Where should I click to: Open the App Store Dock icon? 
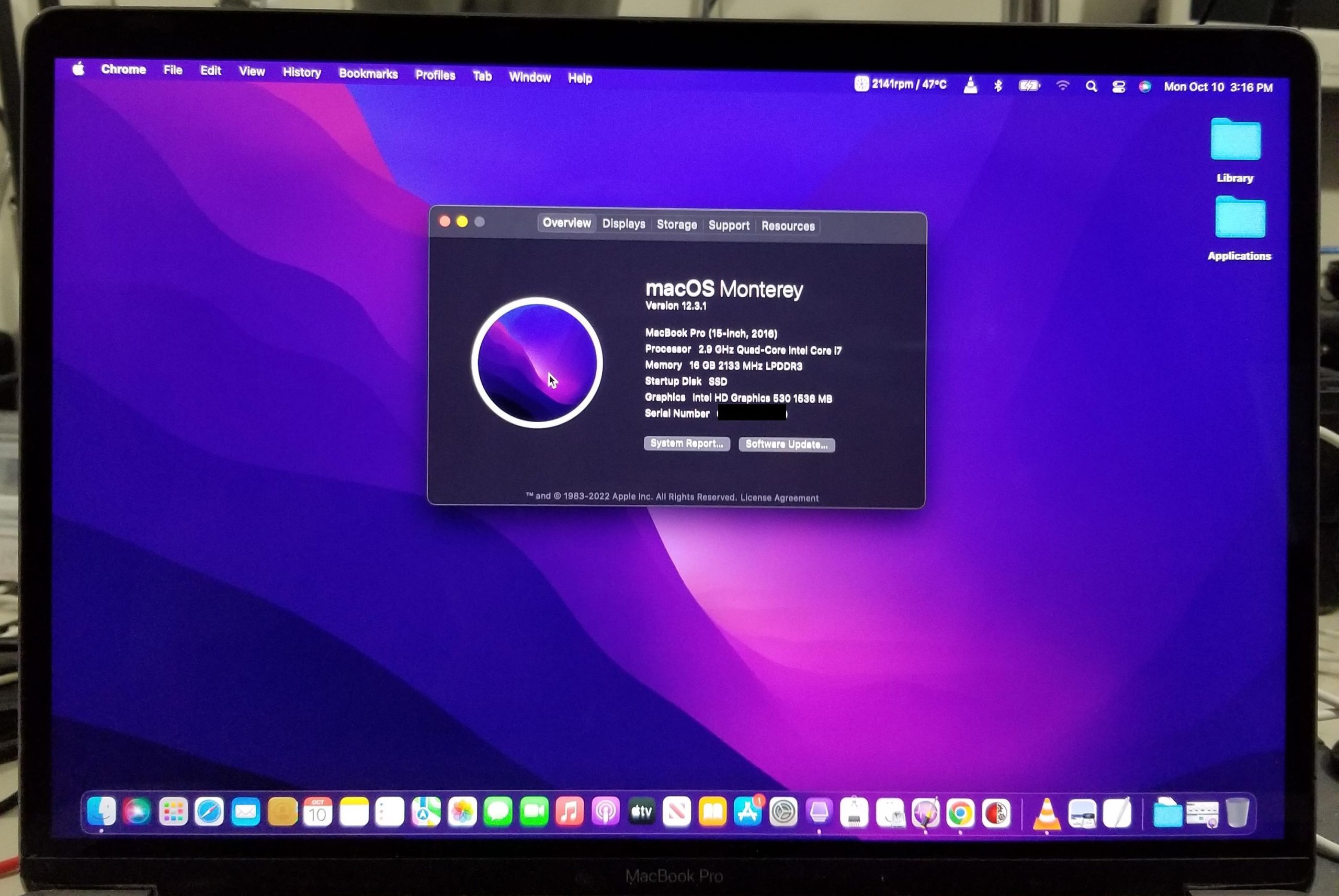[x=748, y=812]
